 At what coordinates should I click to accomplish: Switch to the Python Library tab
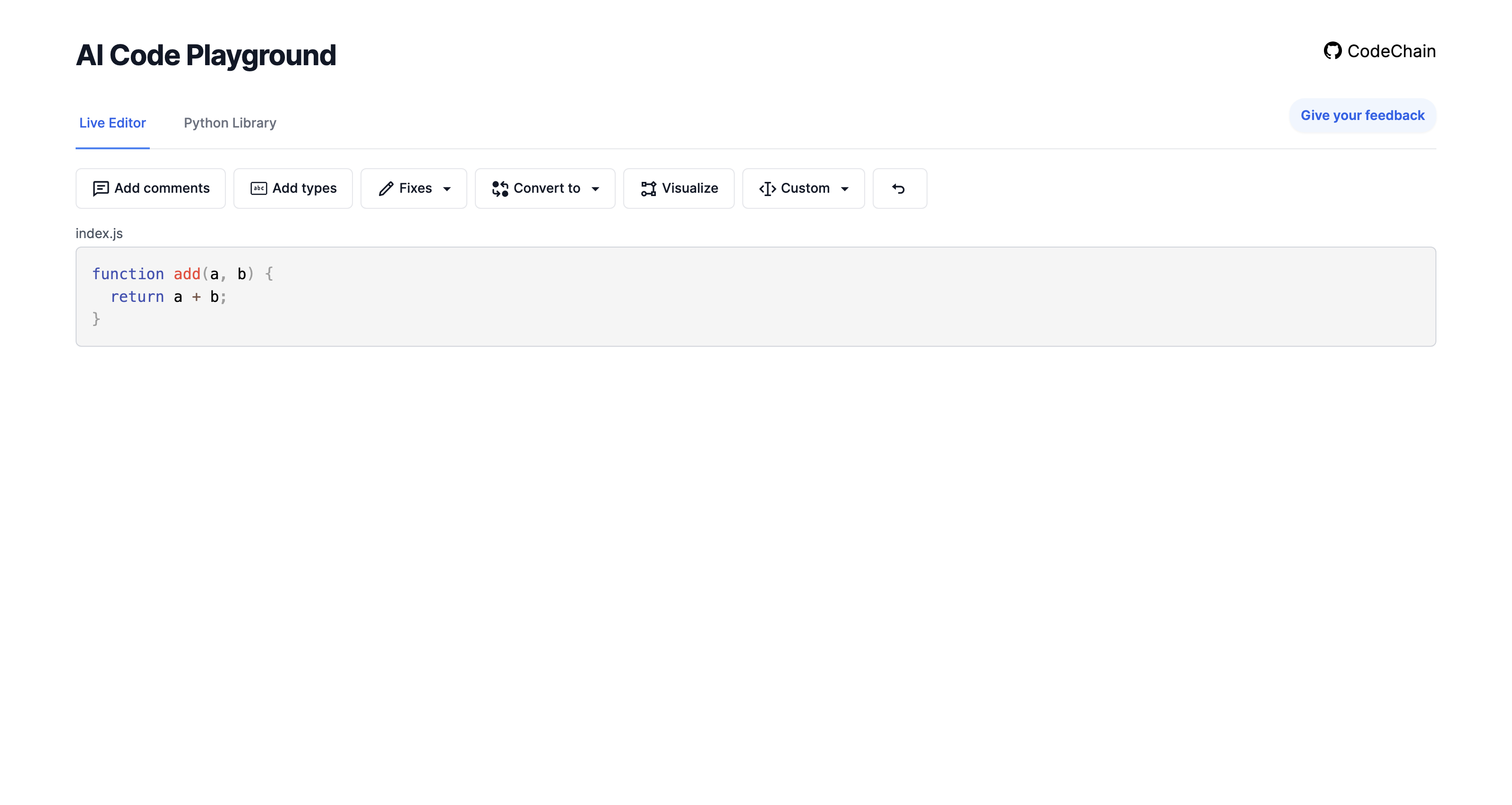tap(230, 123)
